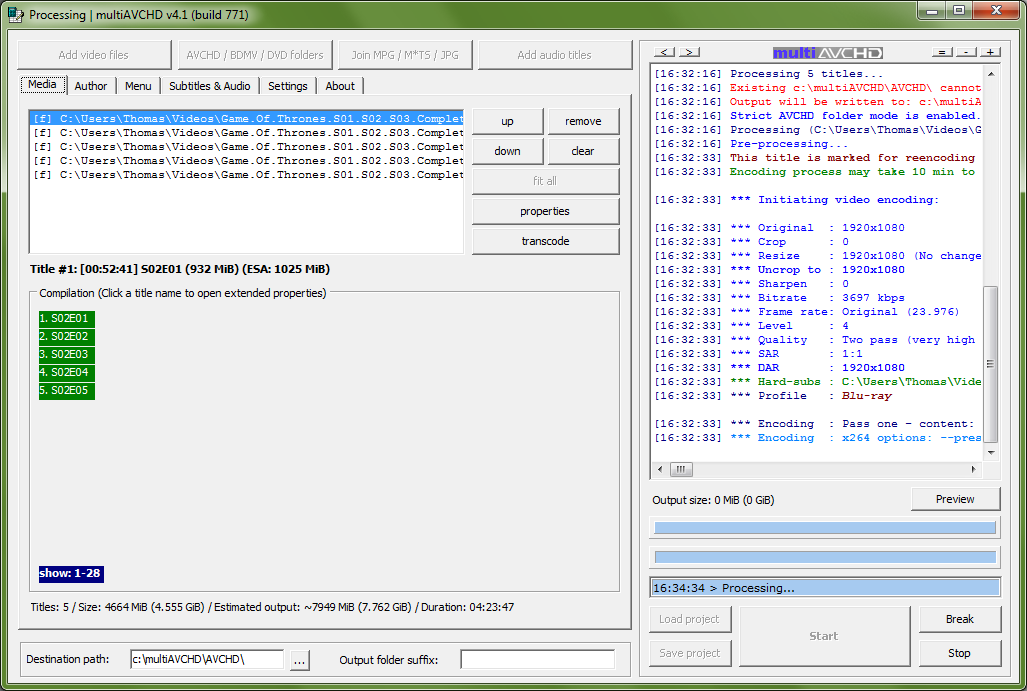Click the '>' button above the log
Image resolution: width=1027 pixels, height=691 pixels.
(689, 52)
